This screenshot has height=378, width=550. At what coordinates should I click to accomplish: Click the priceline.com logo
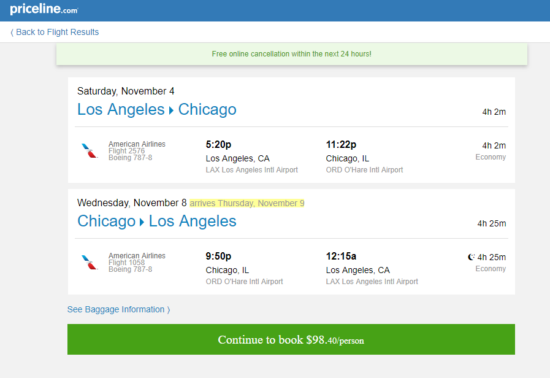pyautogui.click(x=44, y=9)
